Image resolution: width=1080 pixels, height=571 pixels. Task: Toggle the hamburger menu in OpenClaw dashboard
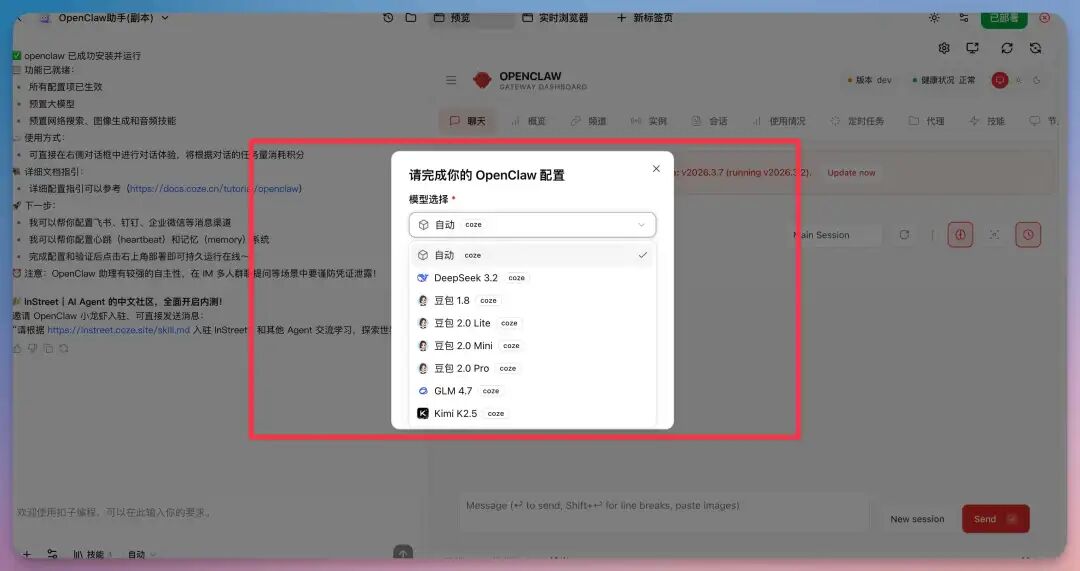(451, 81)
